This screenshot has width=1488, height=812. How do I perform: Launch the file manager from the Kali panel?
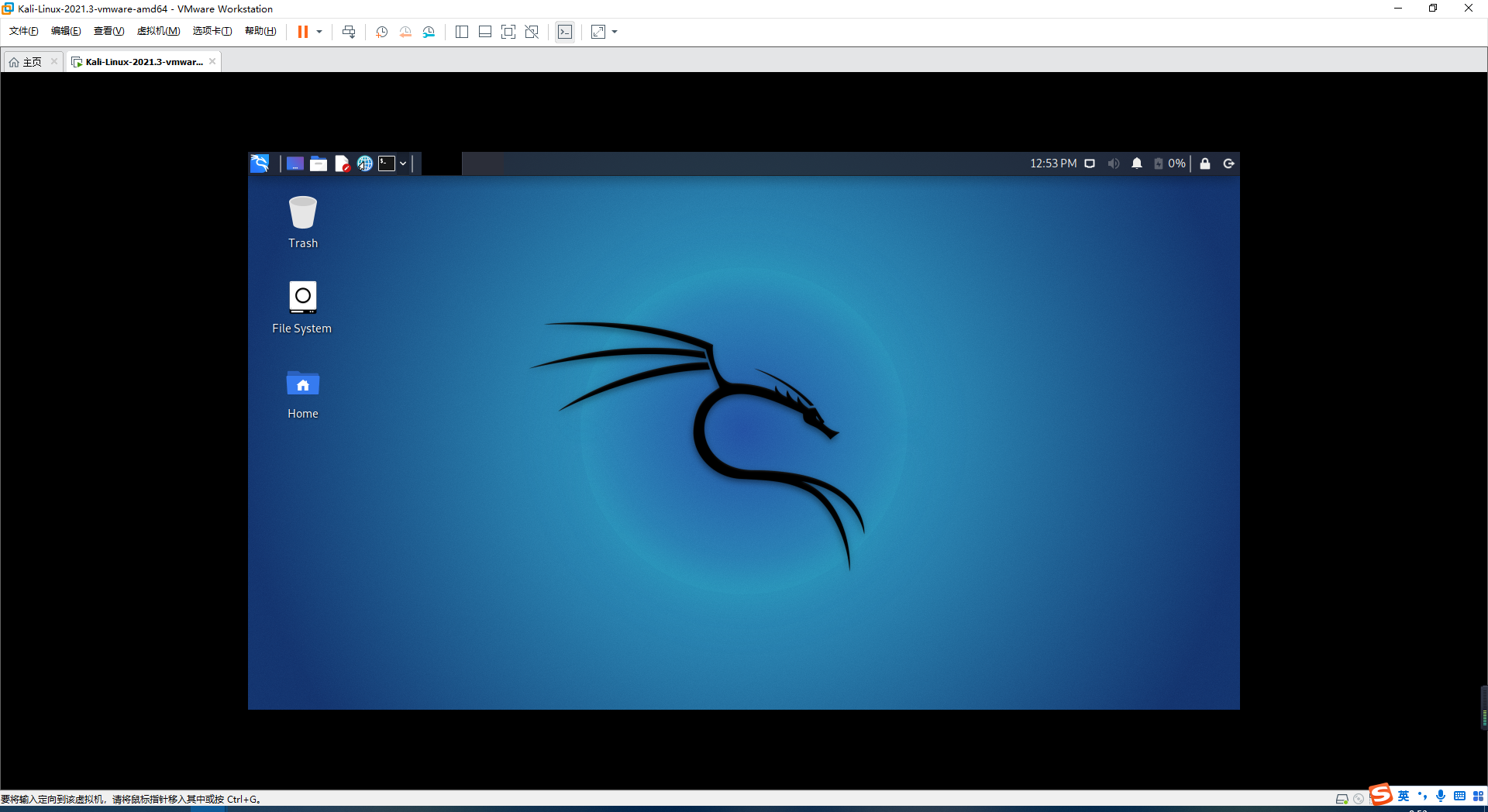[319, 163]
